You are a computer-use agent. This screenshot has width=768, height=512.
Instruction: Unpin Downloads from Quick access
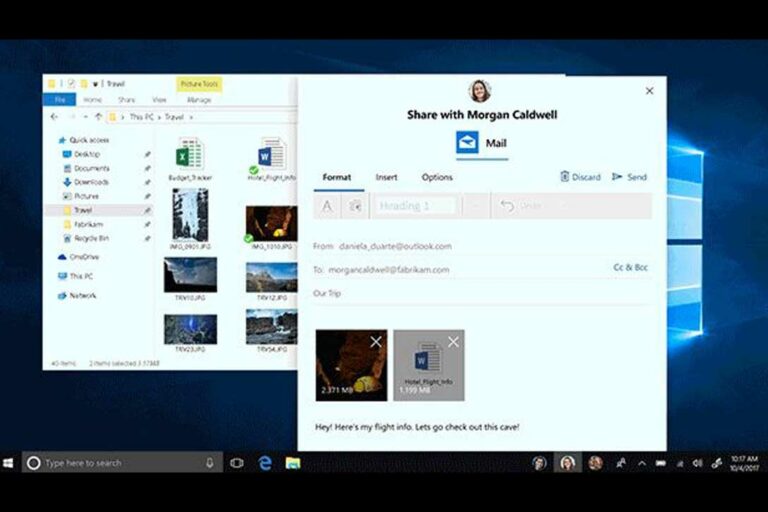click(x=147, y=182)
